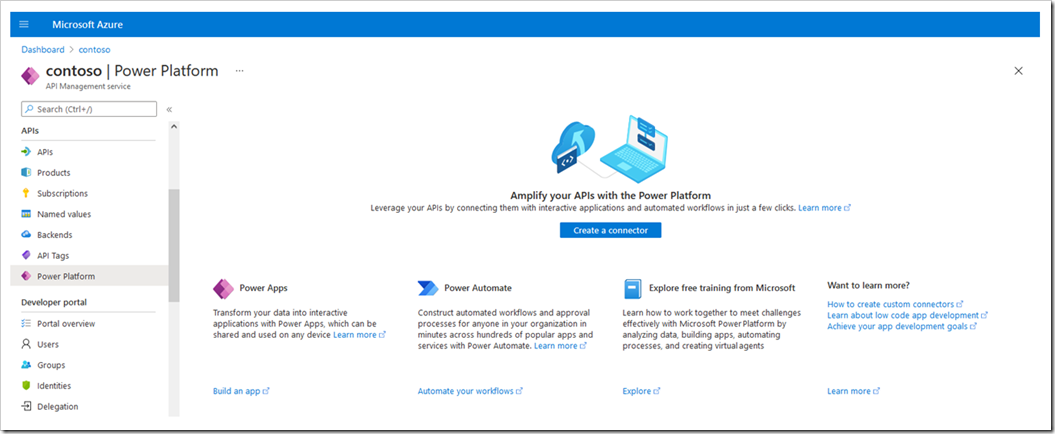
Task: Open the Azure hamburger portal menu
Action: click(24, 24)
